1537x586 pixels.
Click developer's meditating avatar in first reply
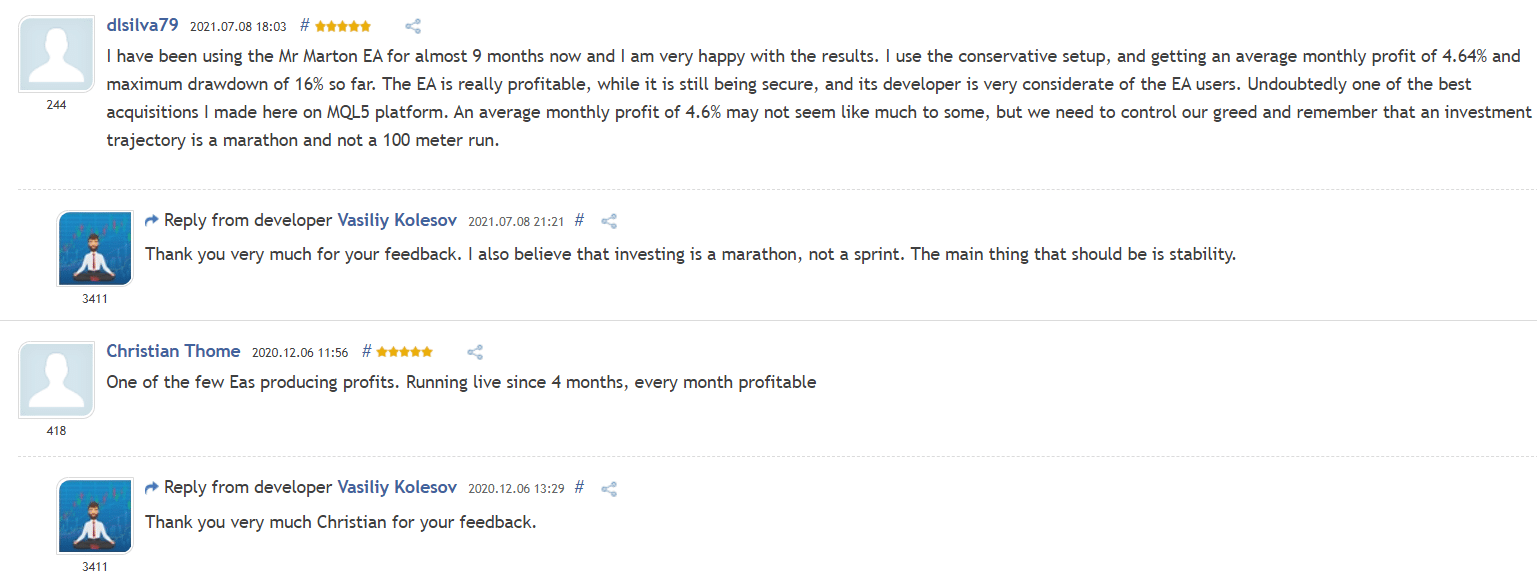click(95, 248)
